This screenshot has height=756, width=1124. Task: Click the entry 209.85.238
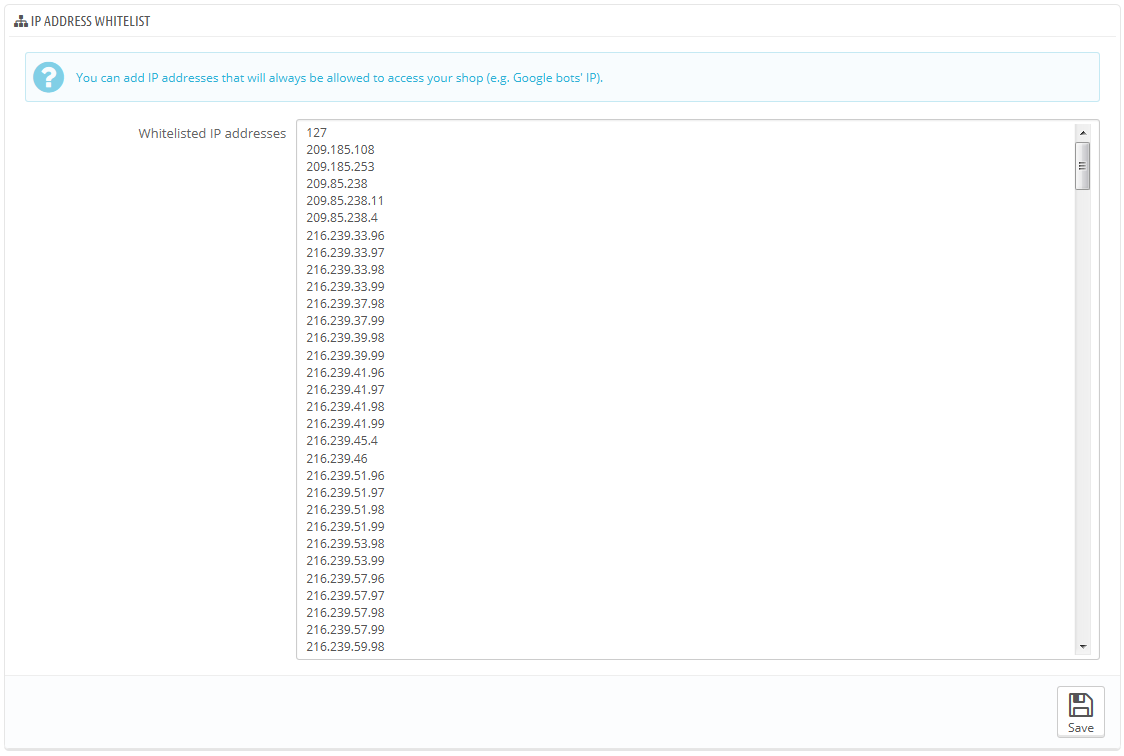point(337,183)
